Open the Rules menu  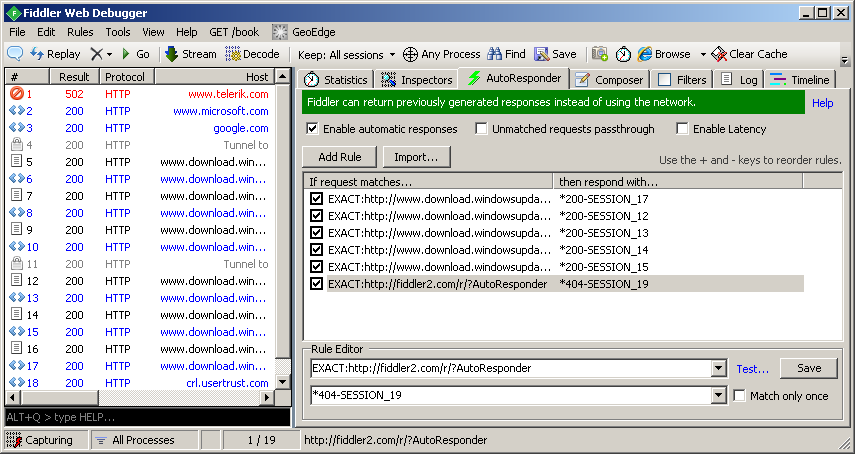pos(80,32)
